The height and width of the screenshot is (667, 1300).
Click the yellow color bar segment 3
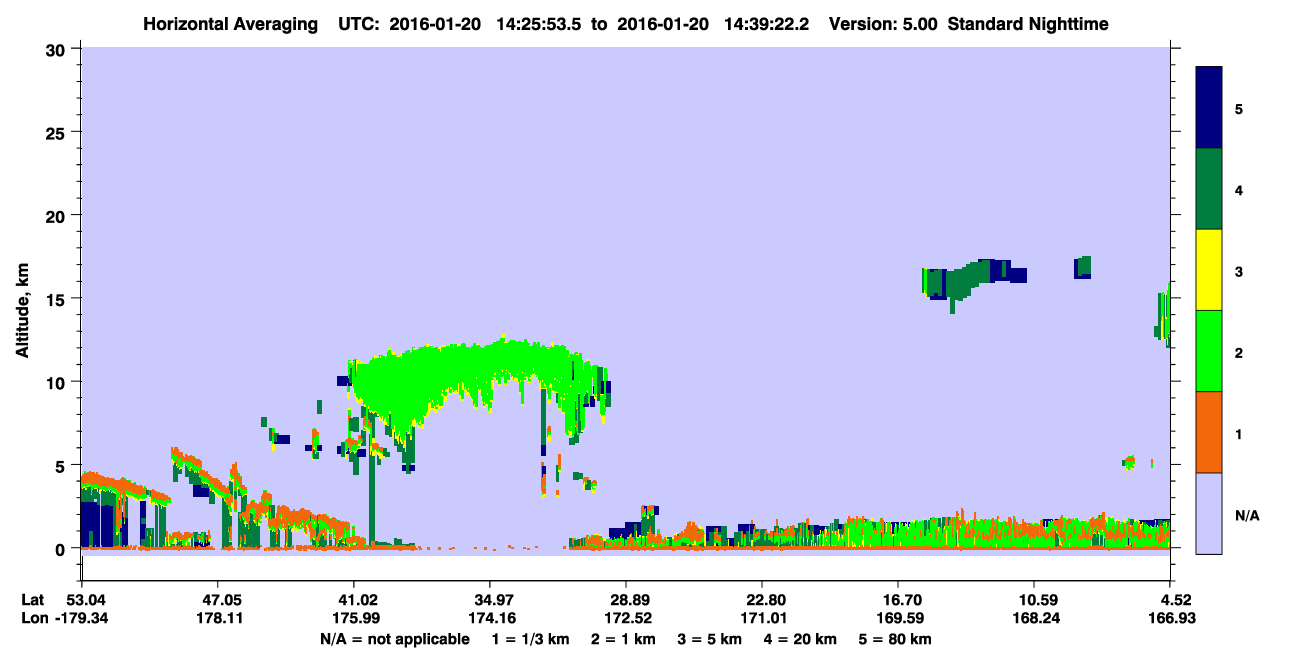pos(1209,270)
